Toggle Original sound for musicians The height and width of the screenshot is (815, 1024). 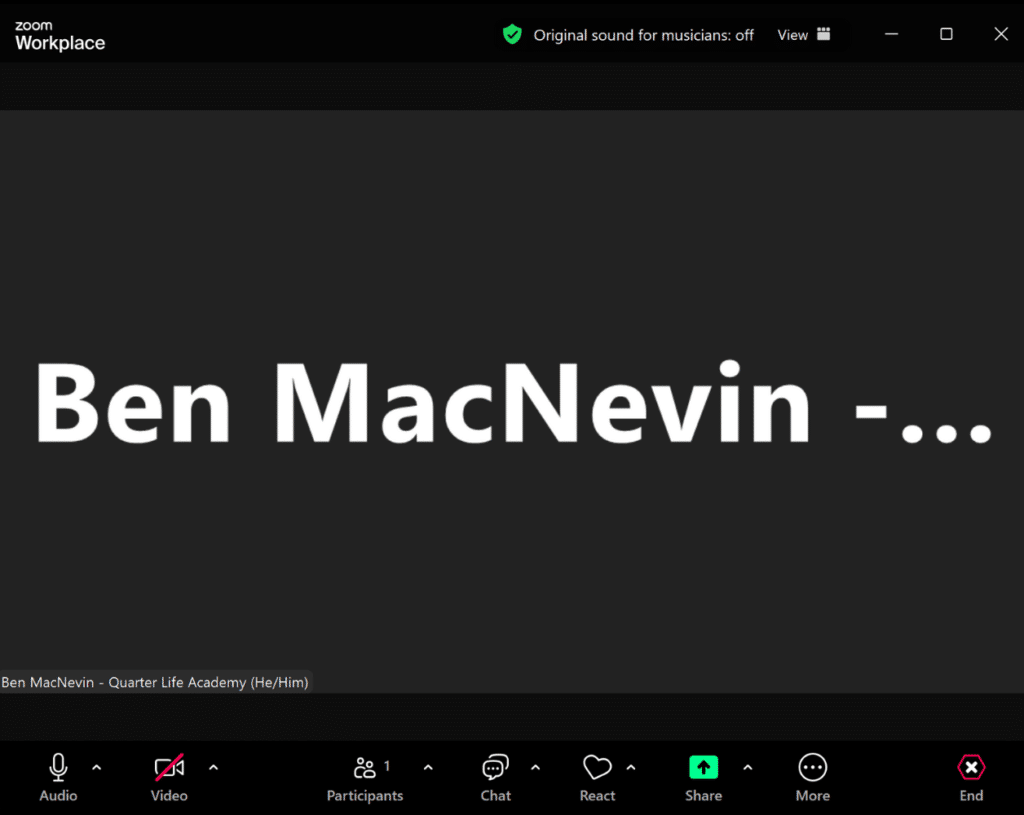point(643,35)
